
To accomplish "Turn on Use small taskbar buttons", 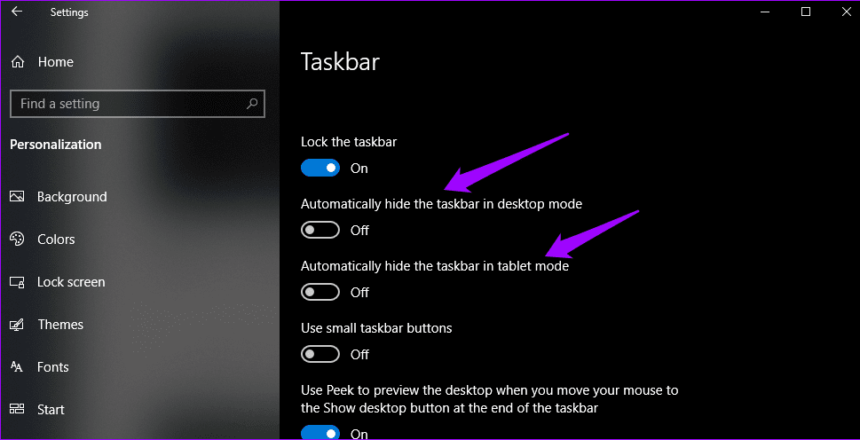I will [x=320, y=354].
